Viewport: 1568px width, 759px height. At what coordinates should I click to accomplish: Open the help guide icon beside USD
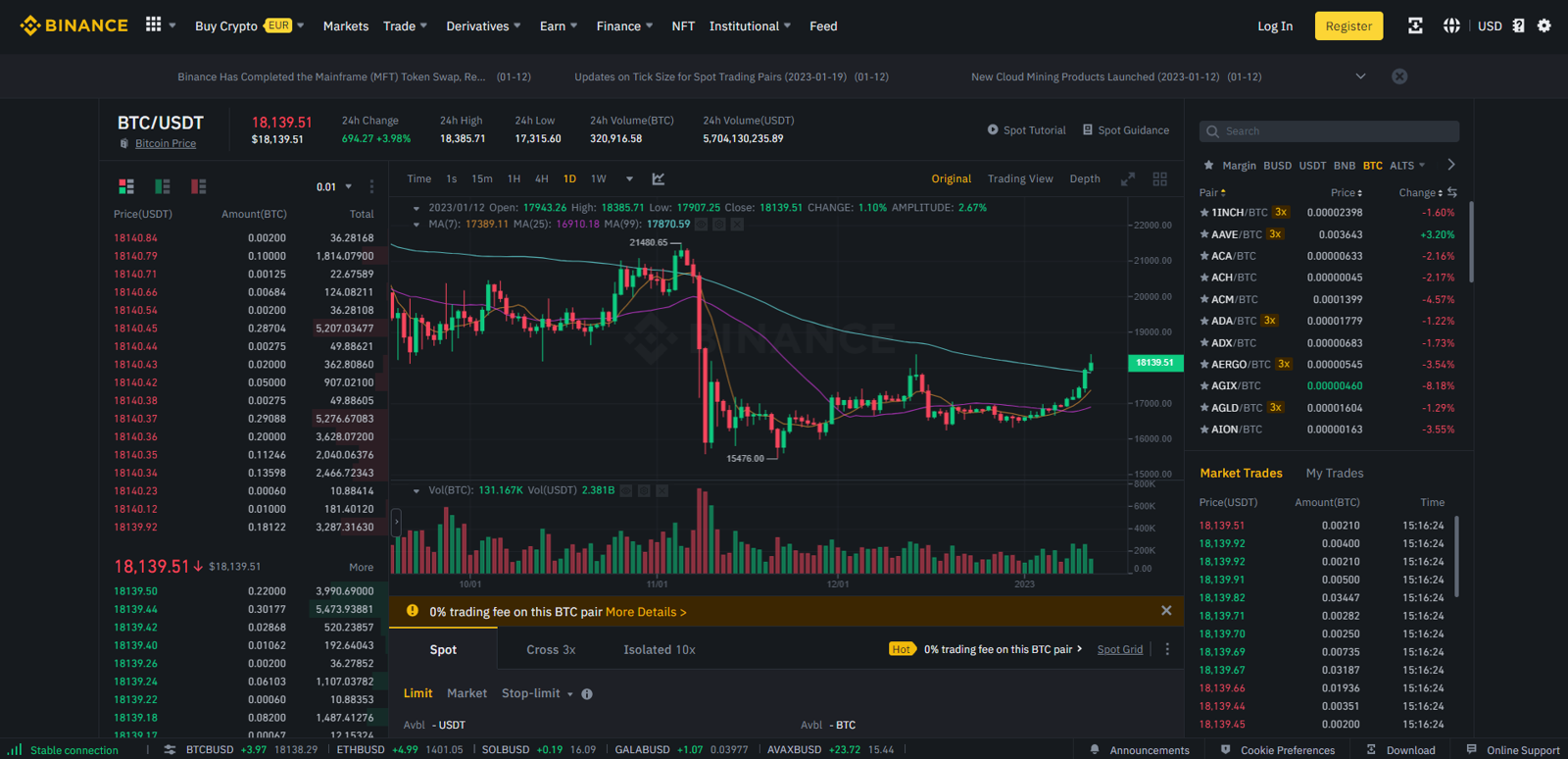[1518, 25]
